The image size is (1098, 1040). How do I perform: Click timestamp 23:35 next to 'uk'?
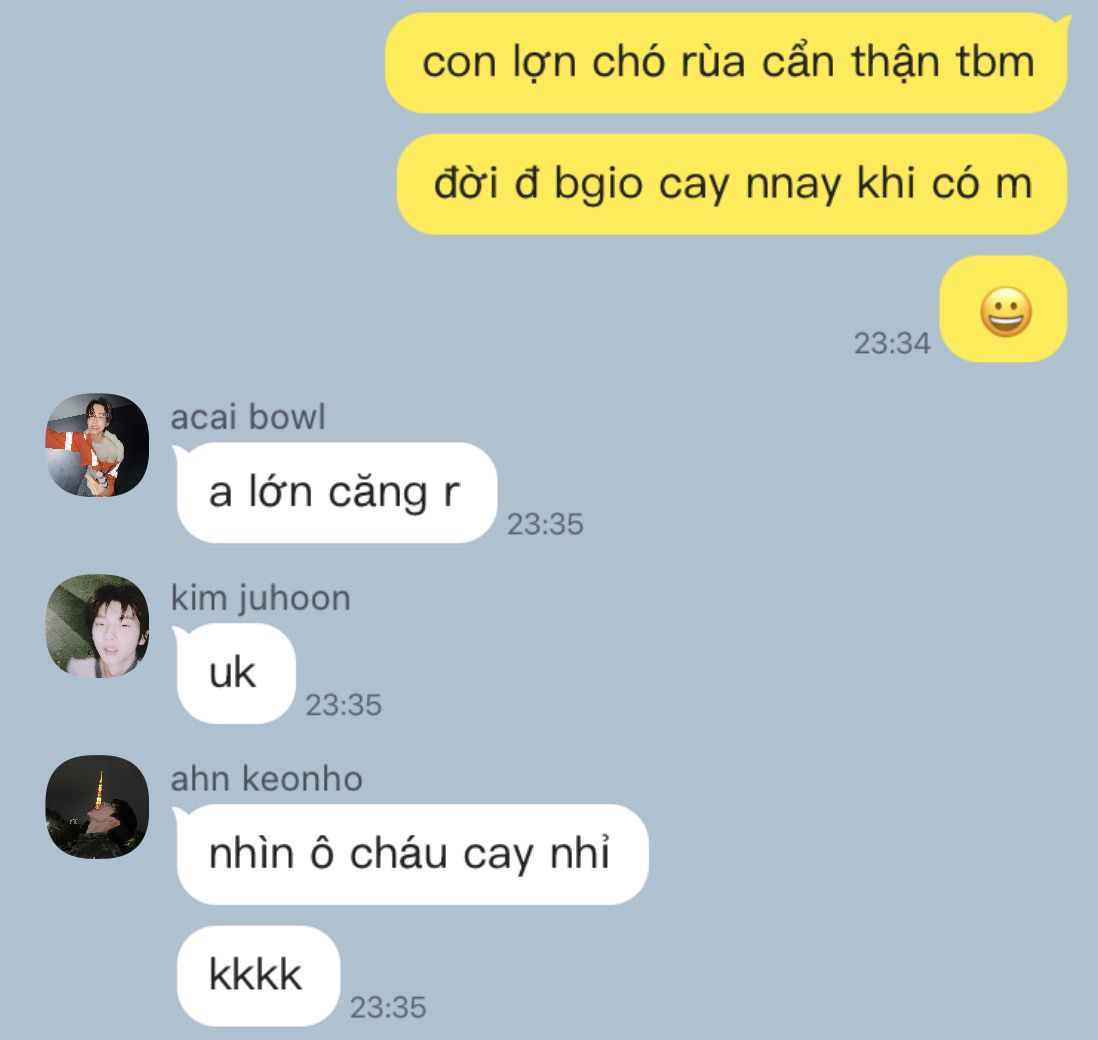(343, 705)
